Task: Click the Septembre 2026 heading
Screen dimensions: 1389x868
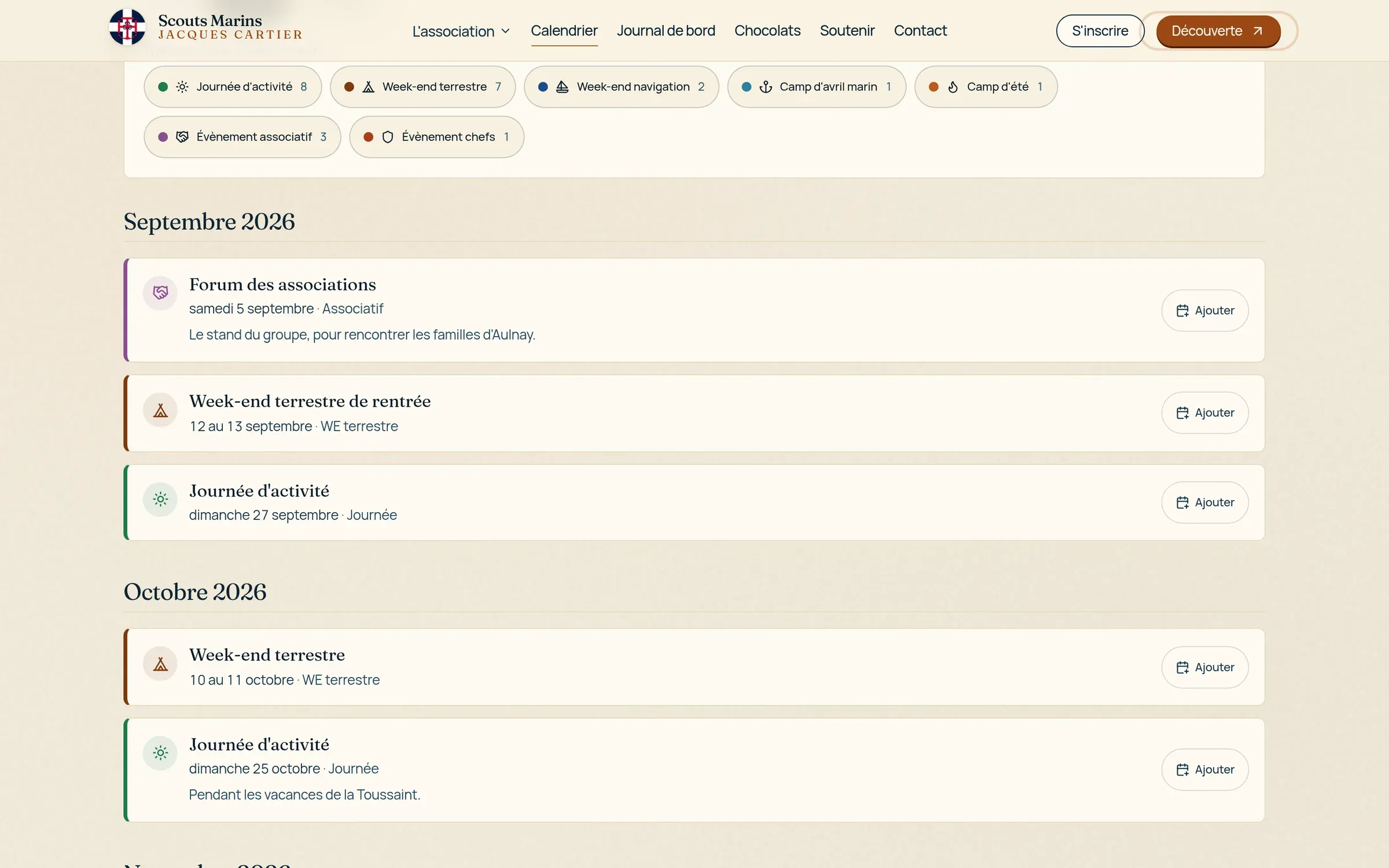Action: click(x=209, y=222)
